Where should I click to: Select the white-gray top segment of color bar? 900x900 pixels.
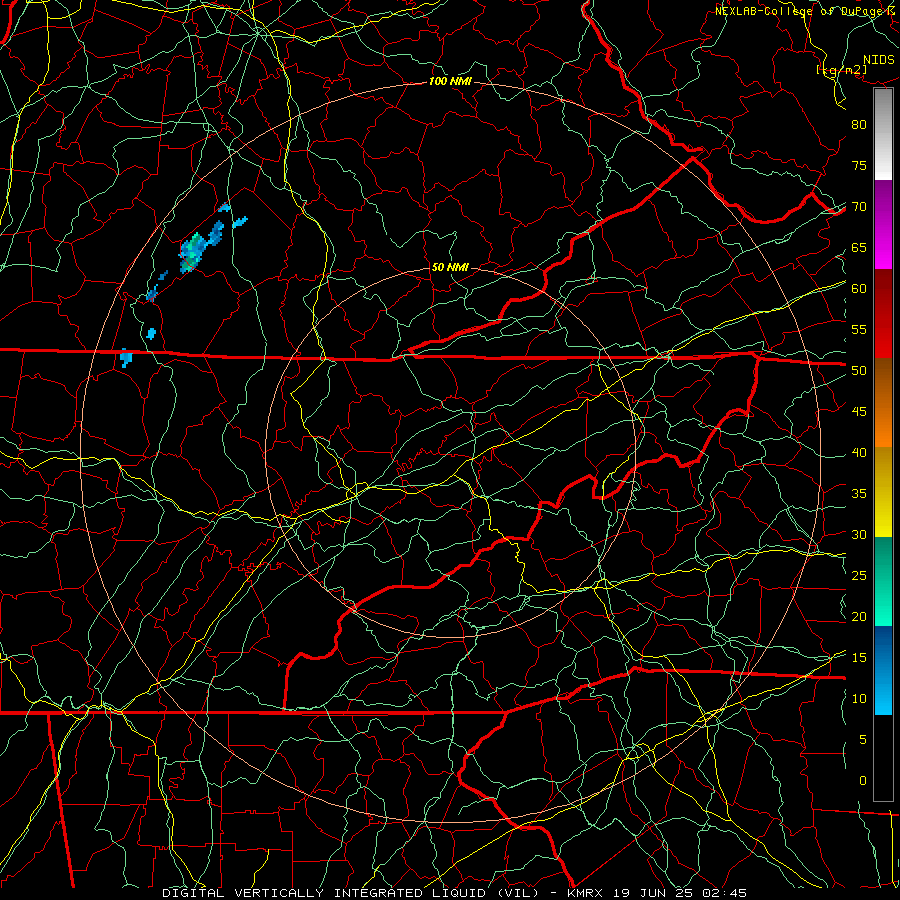883,134
